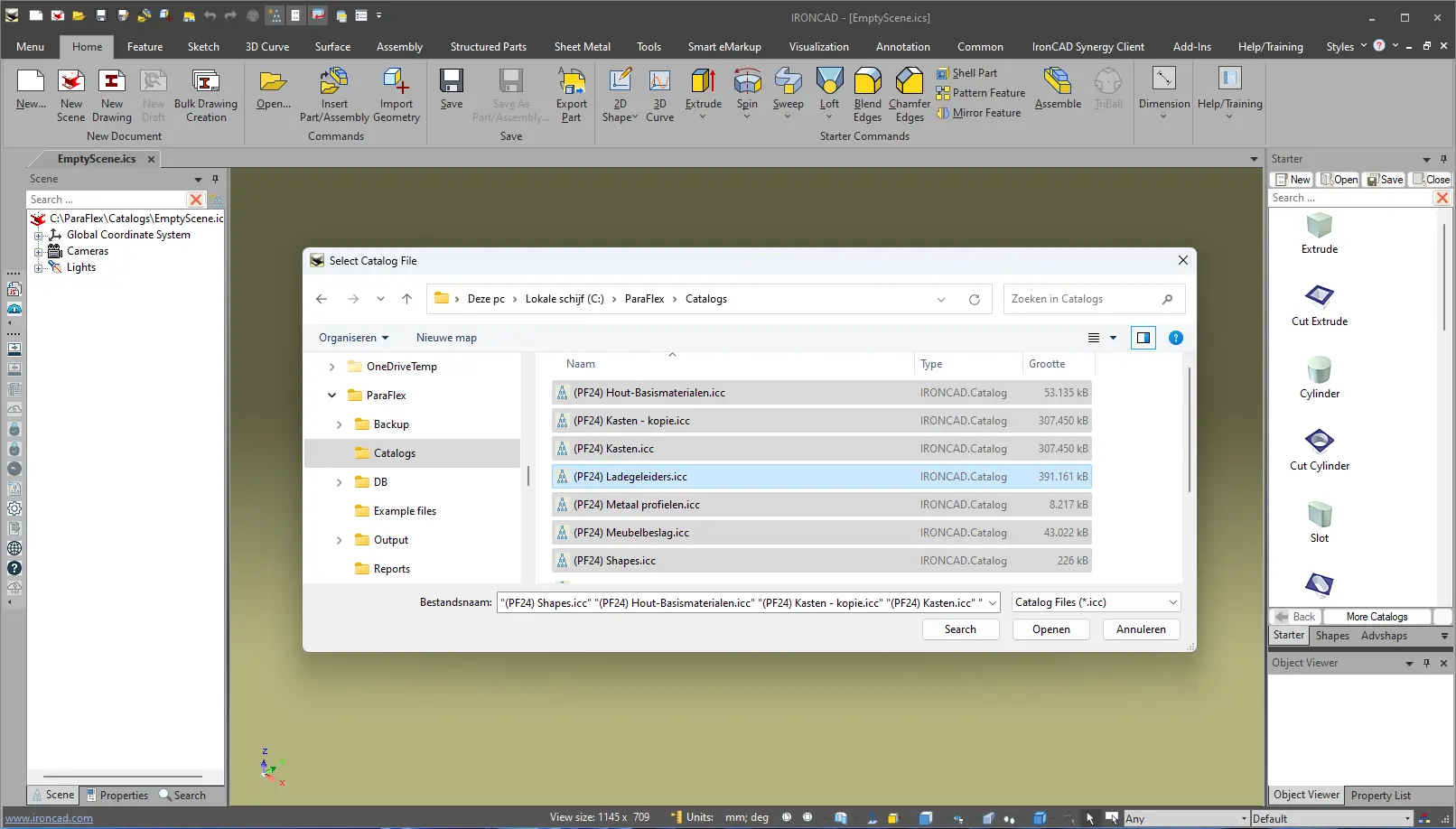Open the Catalog Files type dropdown
Image resolution: width=1456 pixels, height=829 pixels.
pyautogui.click(x=1096, y=602)
